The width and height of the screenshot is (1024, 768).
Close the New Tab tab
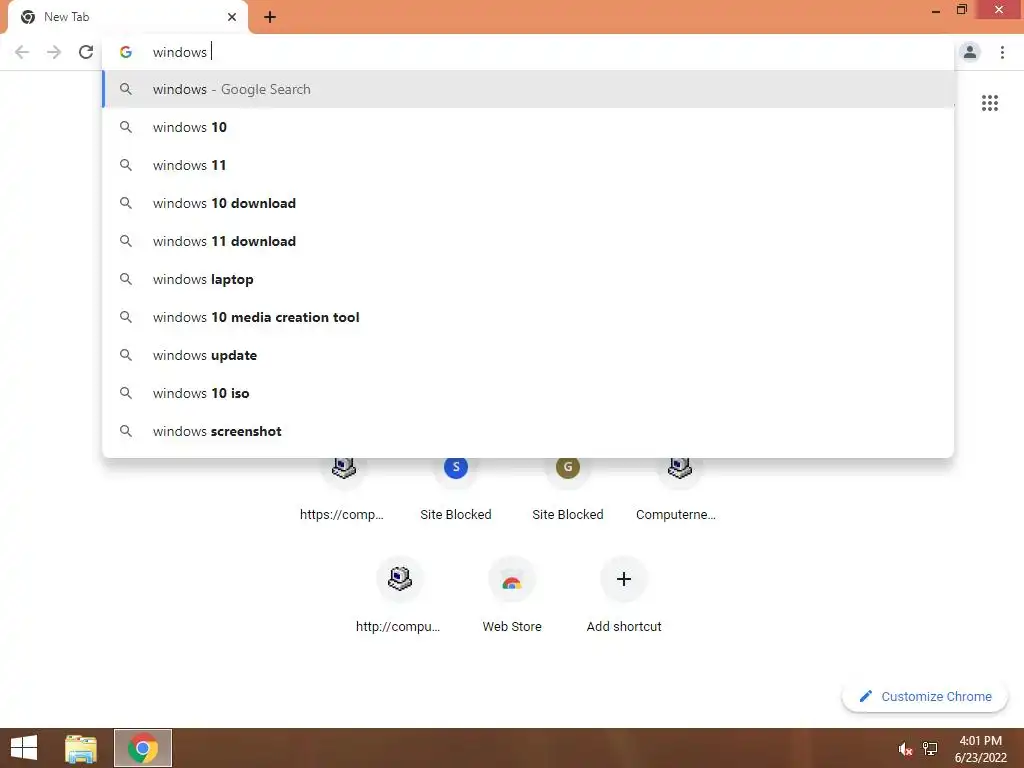click(x=232, y=17)
